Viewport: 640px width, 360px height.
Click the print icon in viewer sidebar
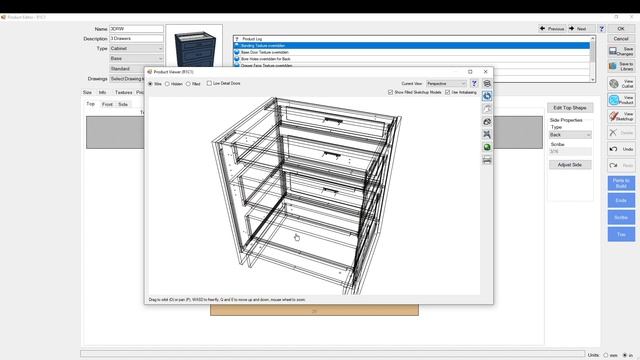coord(487,160)
